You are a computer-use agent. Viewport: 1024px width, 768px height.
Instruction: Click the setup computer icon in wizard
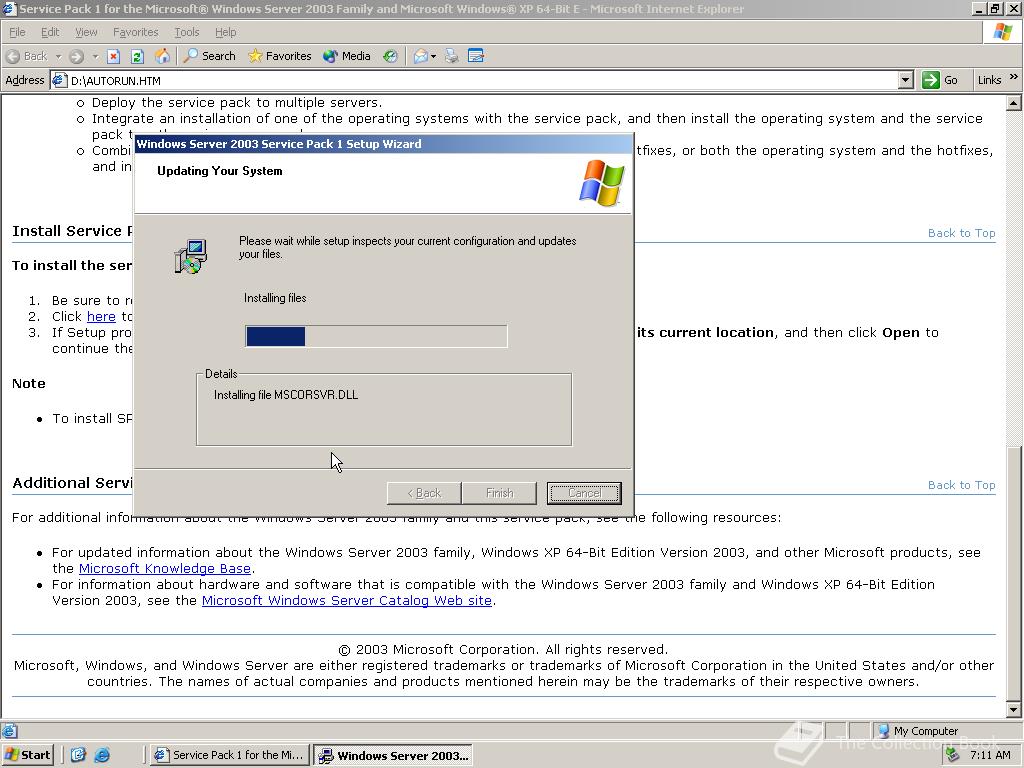click(191, 256)
